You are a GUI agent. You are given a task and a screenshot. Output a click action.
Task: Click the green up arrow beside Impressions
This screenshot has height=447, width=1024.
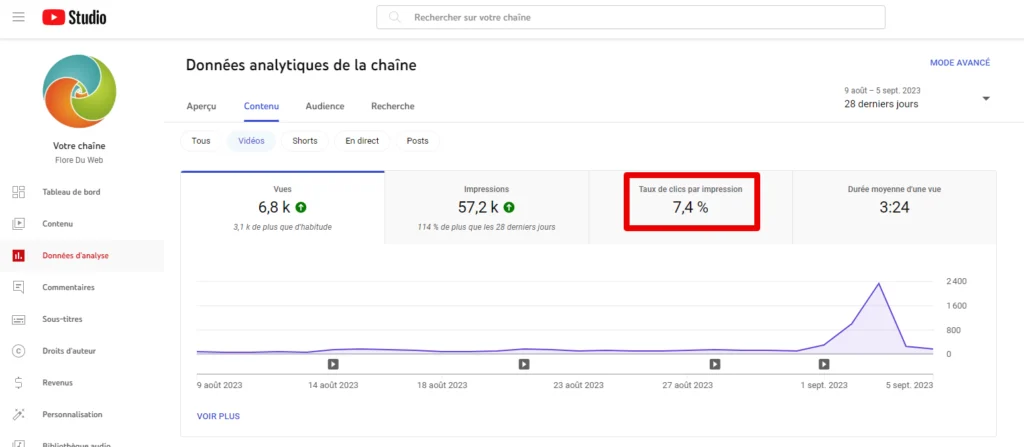tap(509, 207)
